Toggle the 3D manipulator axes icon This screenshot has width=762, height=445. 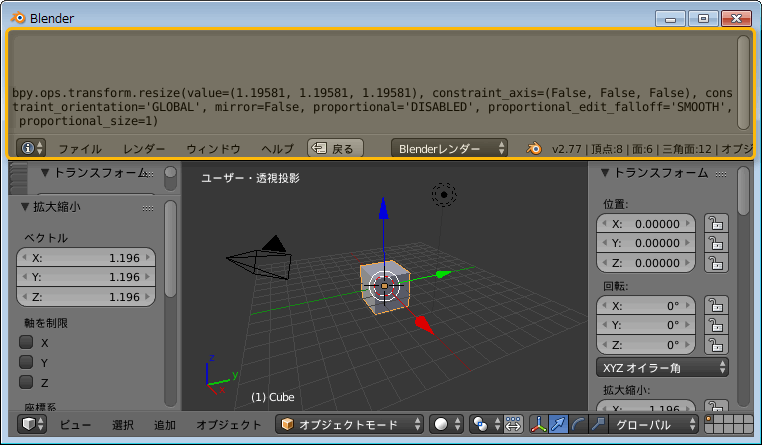[x=538, y=424]
